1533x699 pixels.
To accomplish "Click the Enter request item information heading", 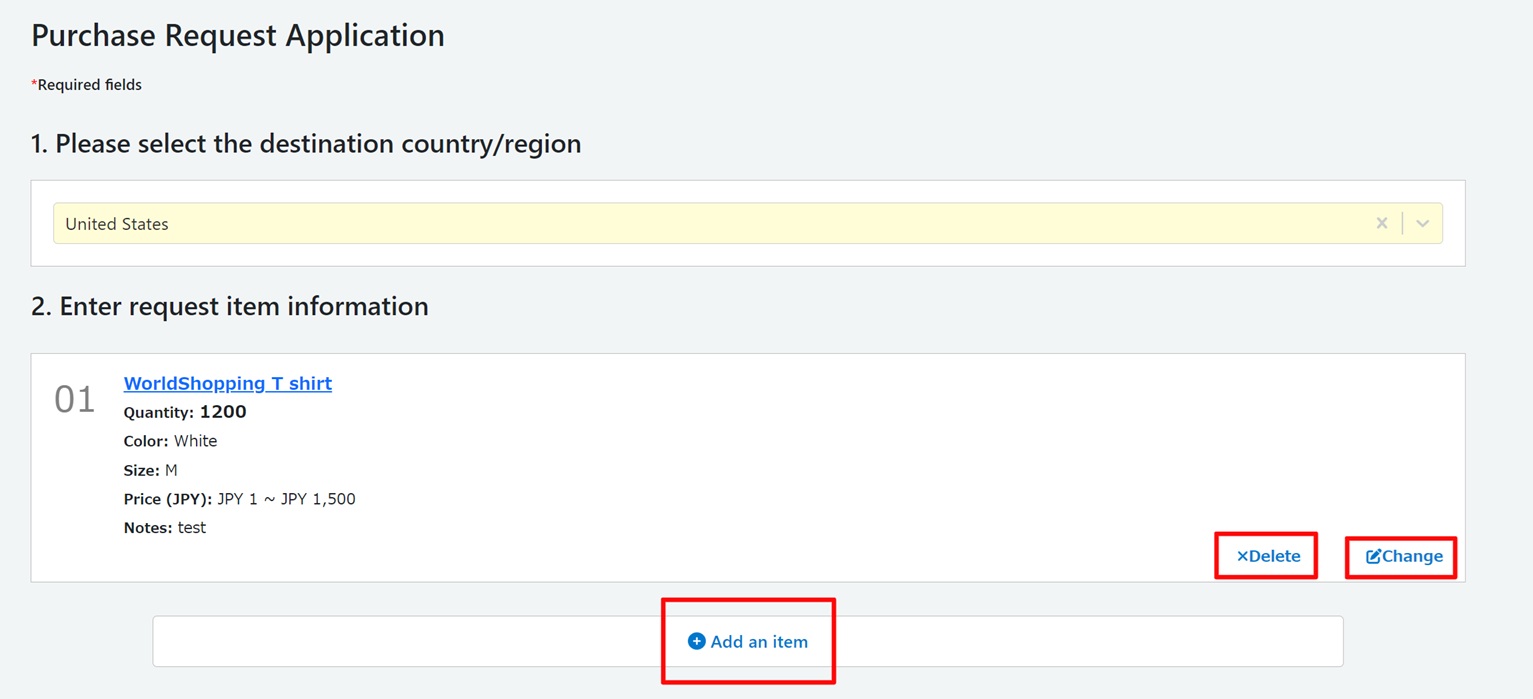I will (230, 306).
